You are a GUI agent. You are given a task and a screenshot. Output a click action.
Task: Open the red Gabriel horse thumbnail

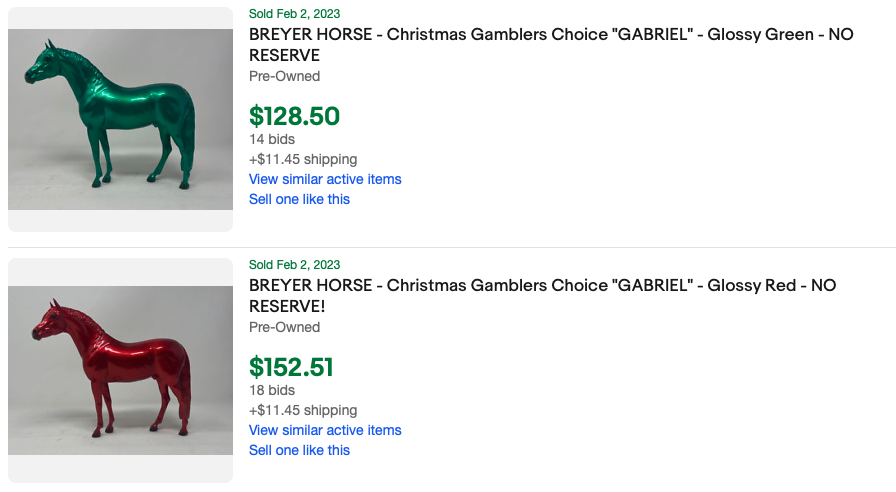[120, 370]
